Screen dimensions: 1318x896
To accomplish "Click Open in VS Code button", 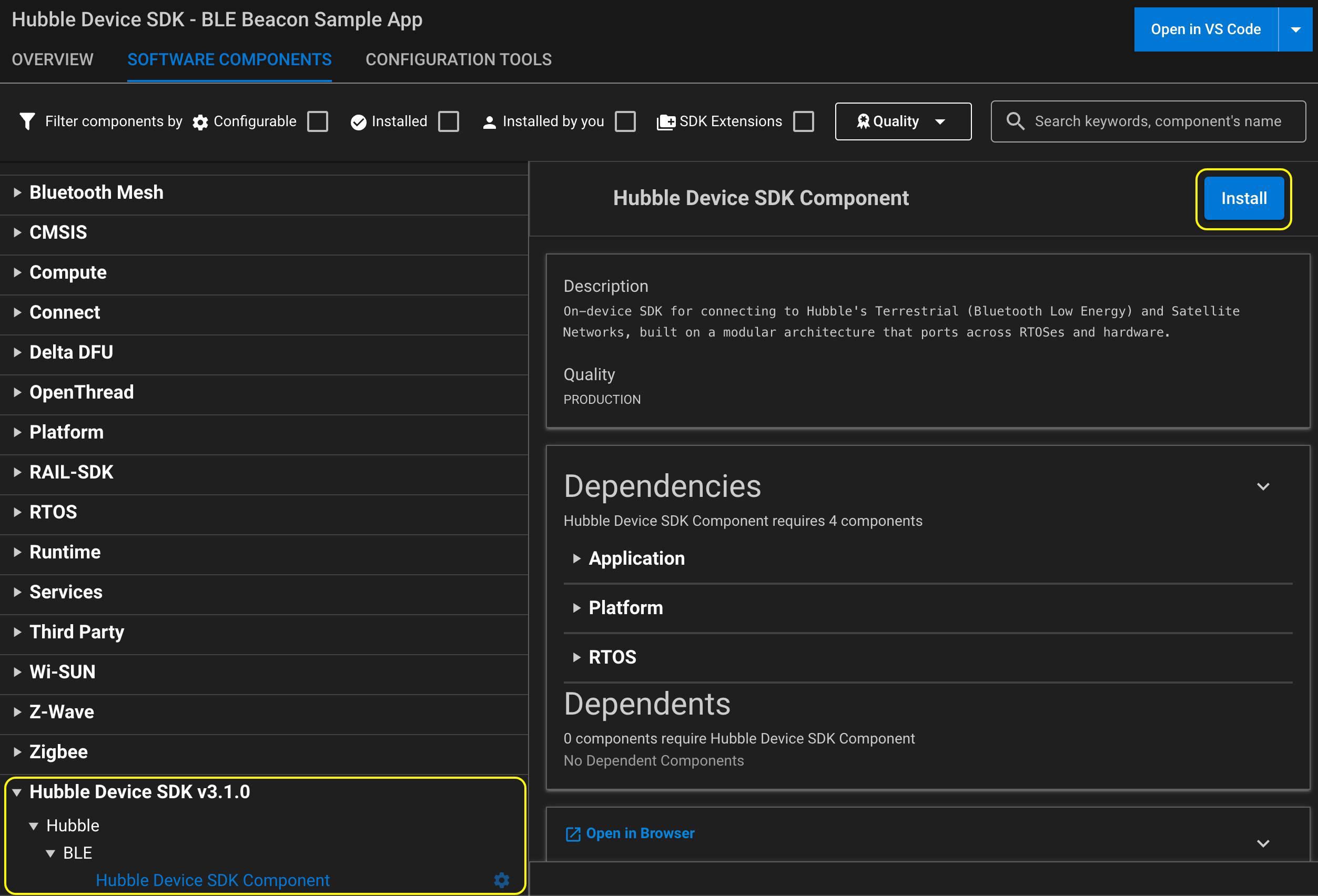I will (x=1205, y=29).
